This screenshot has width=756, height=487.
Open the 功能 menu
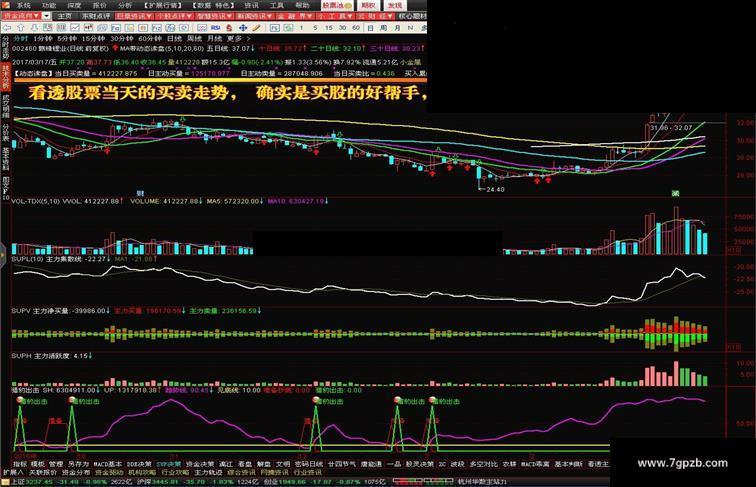pyautogui.click(x=49, y=5)
